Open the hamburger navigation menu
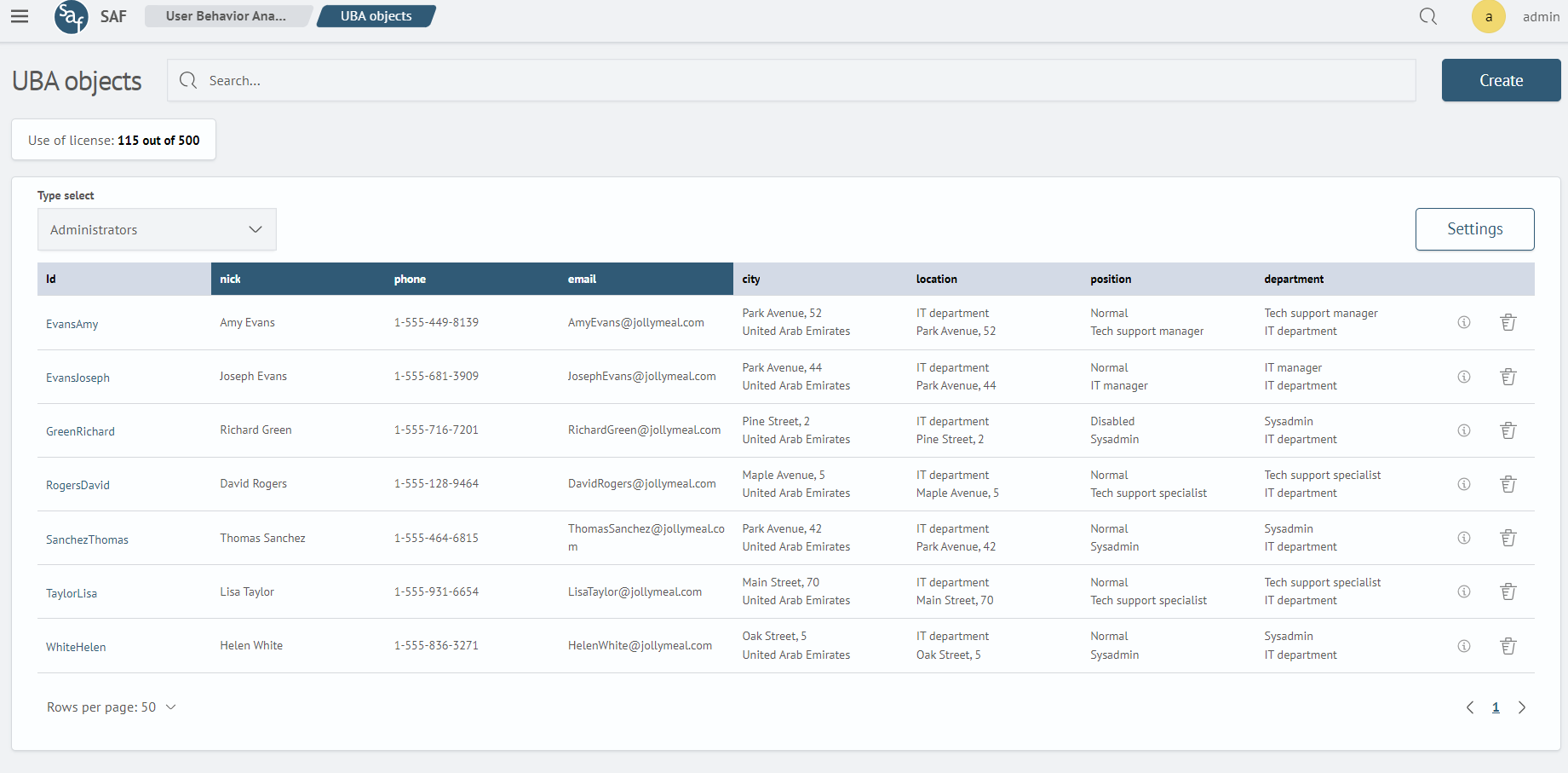 pos(20,16)
